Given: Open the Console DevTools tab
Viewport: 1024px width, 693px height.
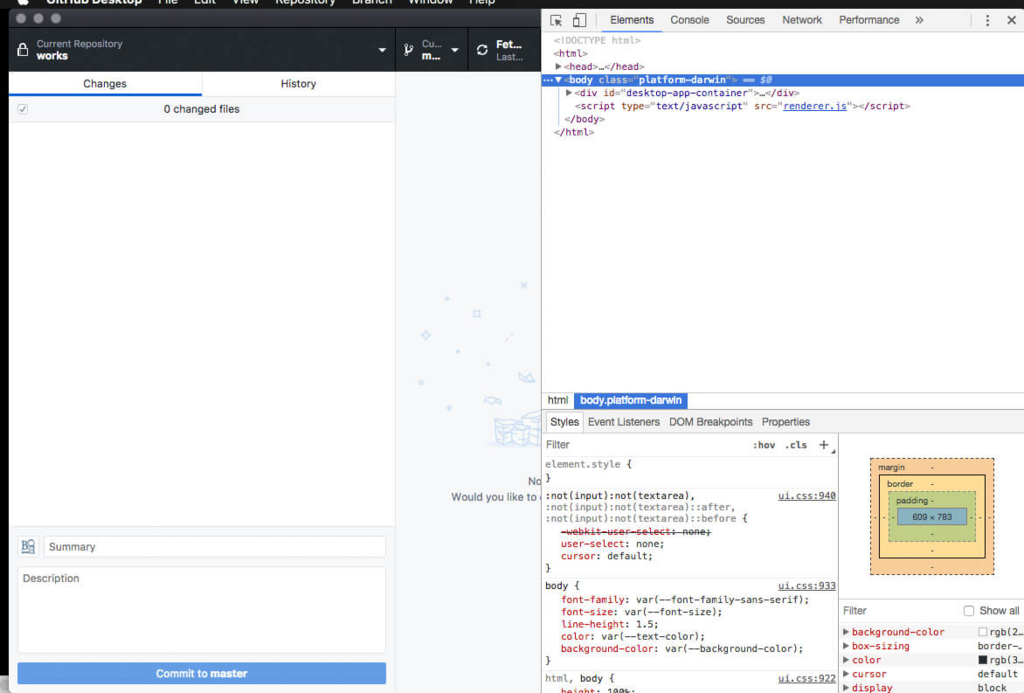Looking at the screenshot, I should click(x=690, y=20).
